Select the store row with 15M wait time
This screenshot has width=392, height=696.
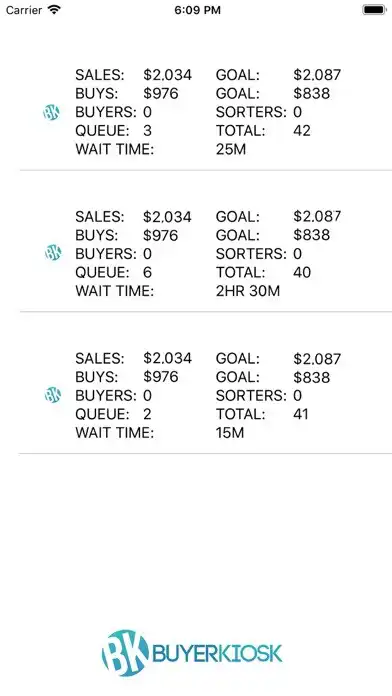206,395
